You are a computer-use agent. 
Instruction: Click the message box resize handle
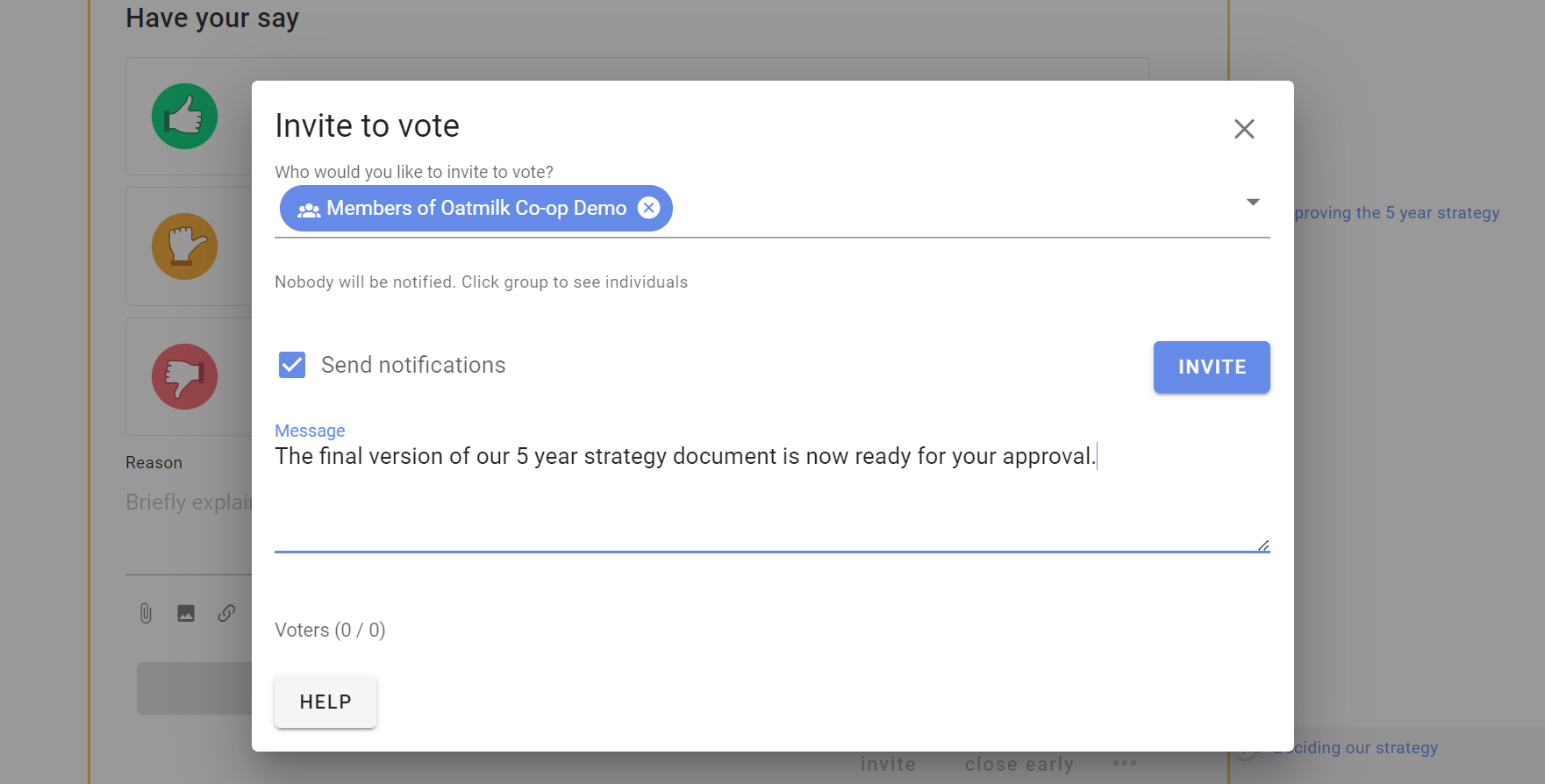coord(1263,545)
